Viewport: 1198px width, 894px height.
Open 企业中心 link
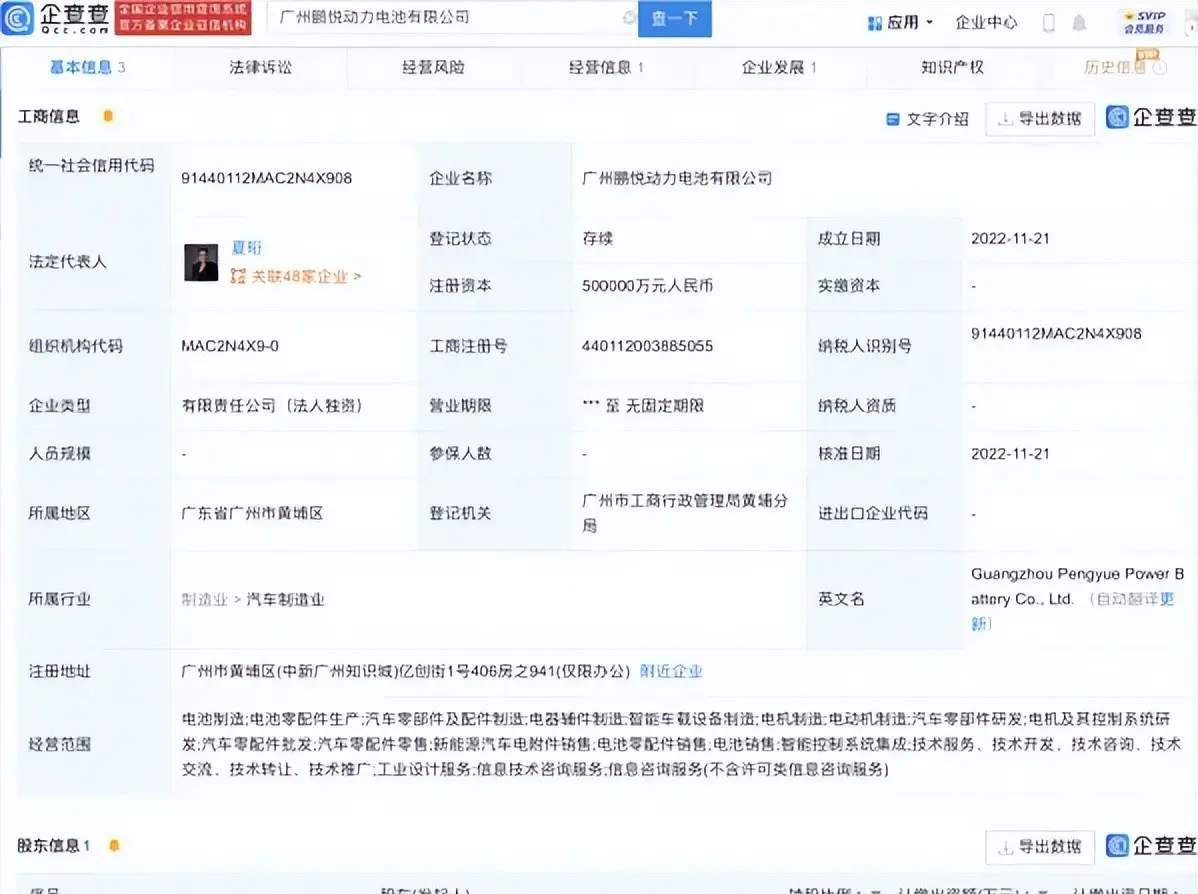tap(986, 22)
